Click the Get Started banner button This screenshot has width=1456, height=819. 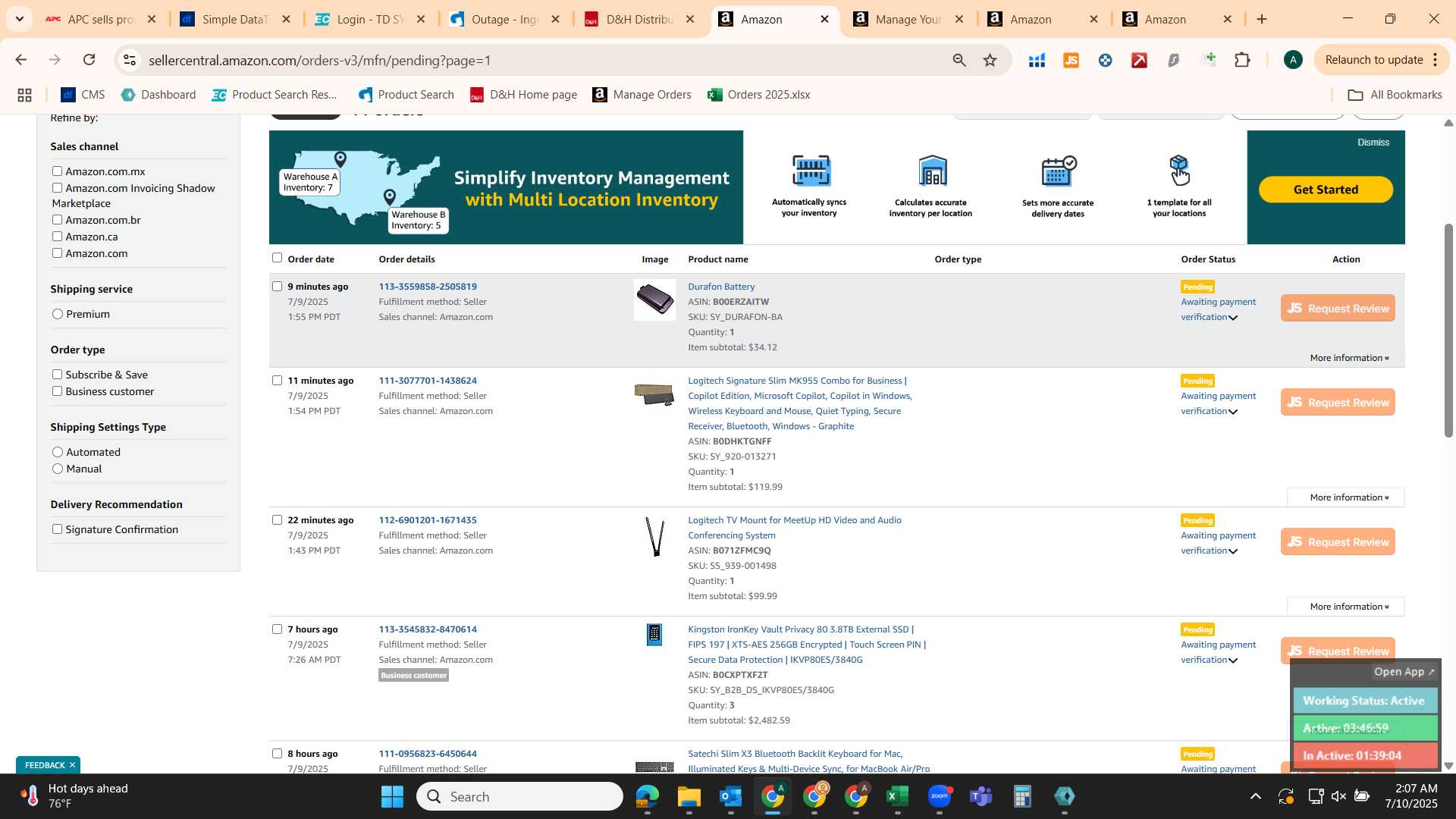(1326, 190)
